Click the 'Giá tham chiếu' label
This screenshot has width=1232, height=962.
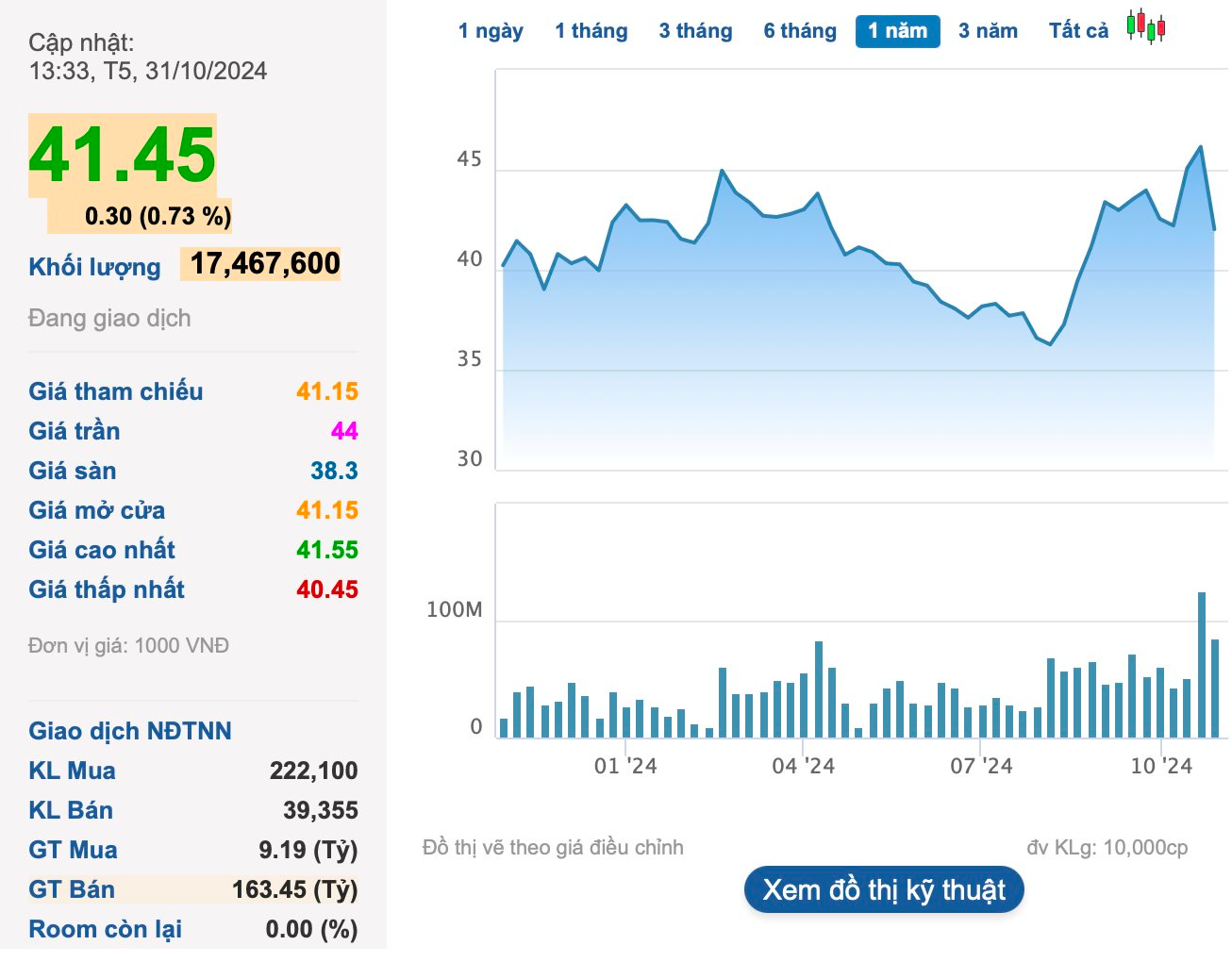tap(116, 391)
